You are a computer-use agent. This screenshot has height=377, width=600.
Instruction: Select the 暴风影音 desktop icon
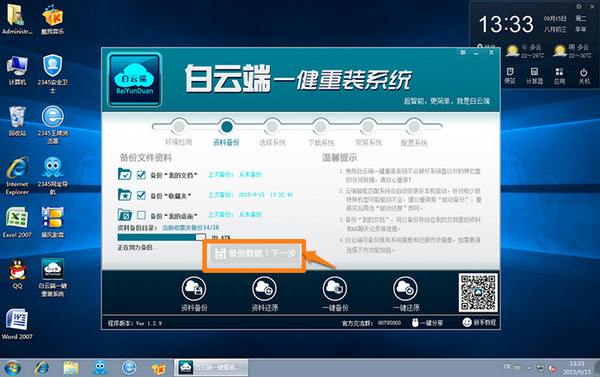click(x=52, y=222)
